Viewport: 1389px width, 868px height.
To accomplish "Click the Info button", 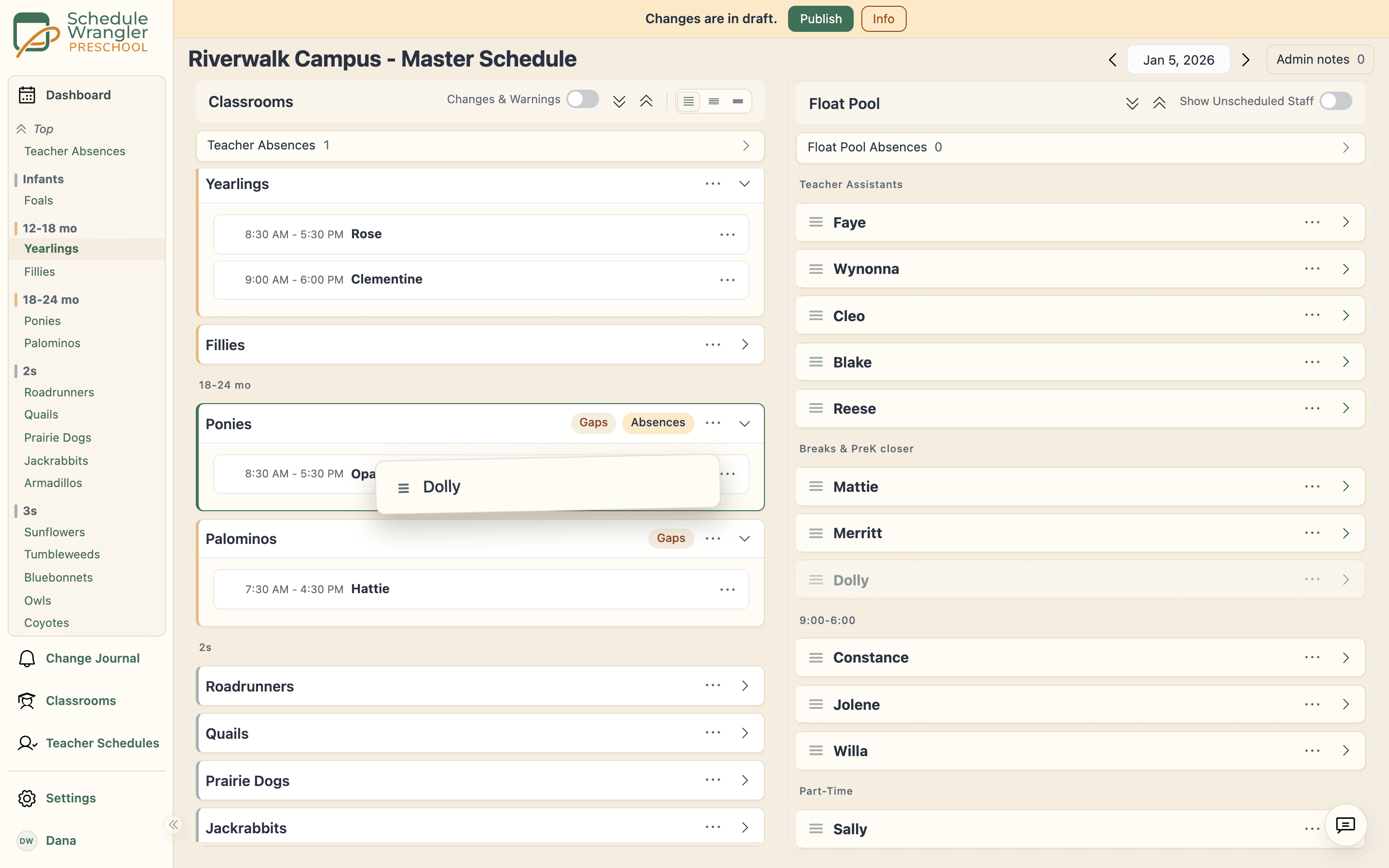I will tap(884, 19).
